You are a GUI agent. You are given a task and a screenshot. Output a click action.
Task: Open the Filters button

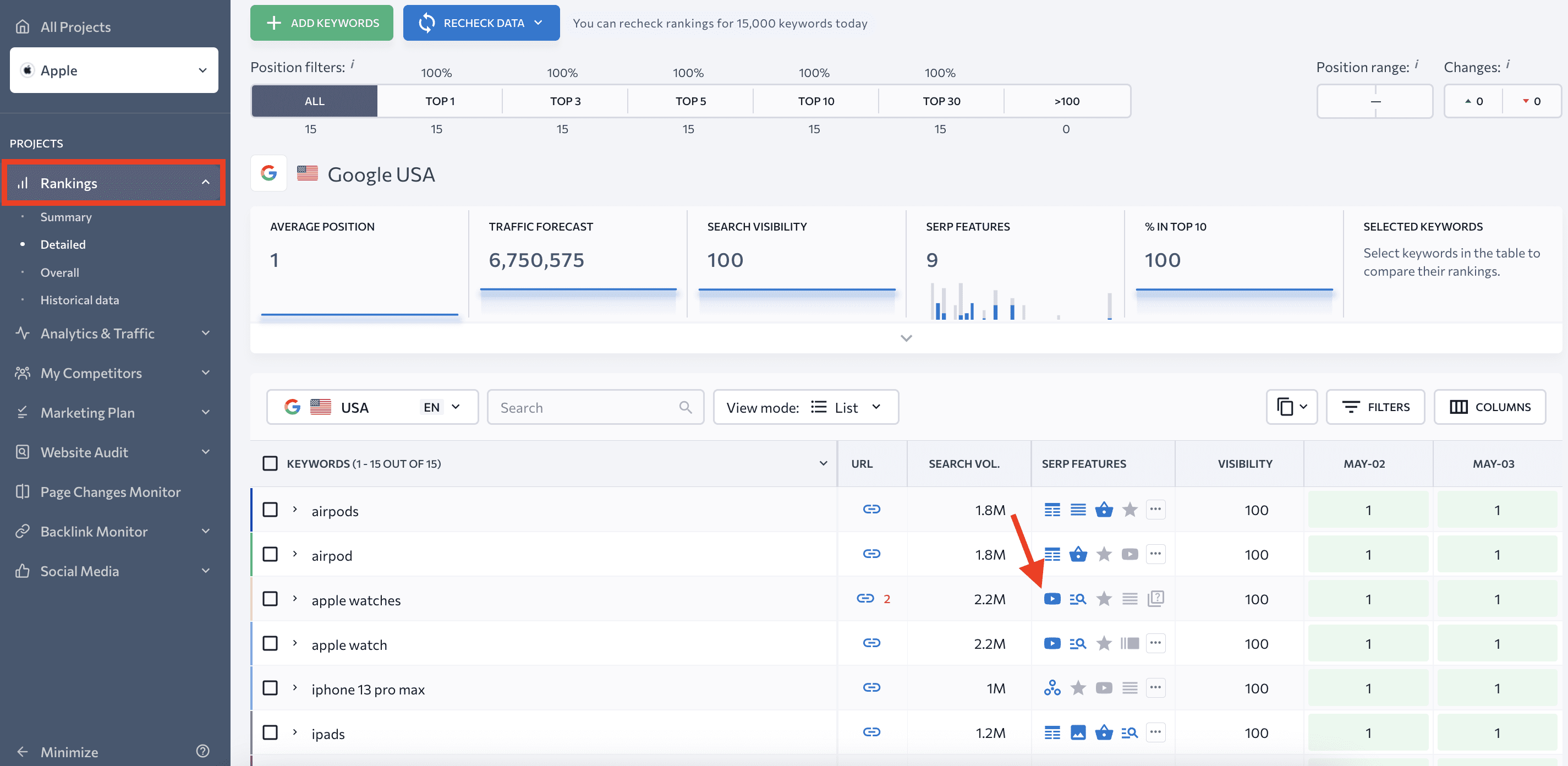(x=1374, y=407)
